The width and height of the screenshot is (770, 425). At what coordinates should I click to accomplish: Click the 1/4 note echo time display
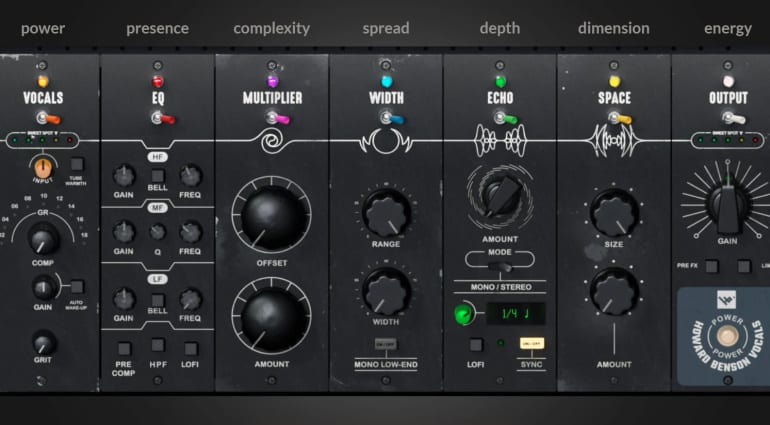515,313
